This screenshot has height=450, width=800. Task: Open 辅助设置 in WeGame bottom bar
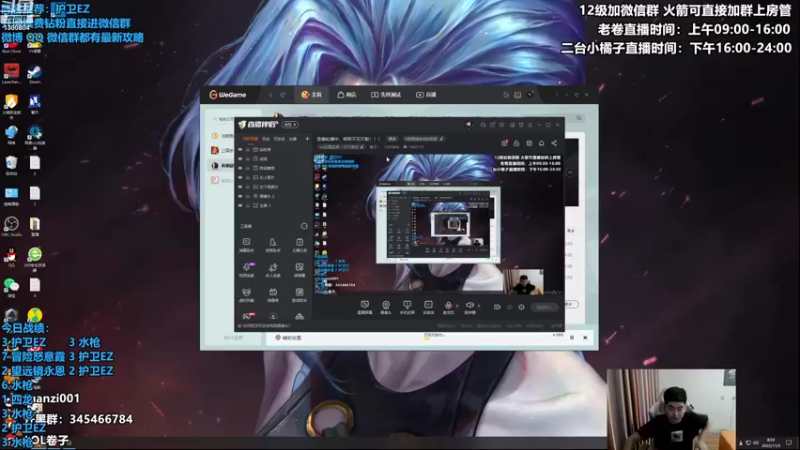(289, 338)
